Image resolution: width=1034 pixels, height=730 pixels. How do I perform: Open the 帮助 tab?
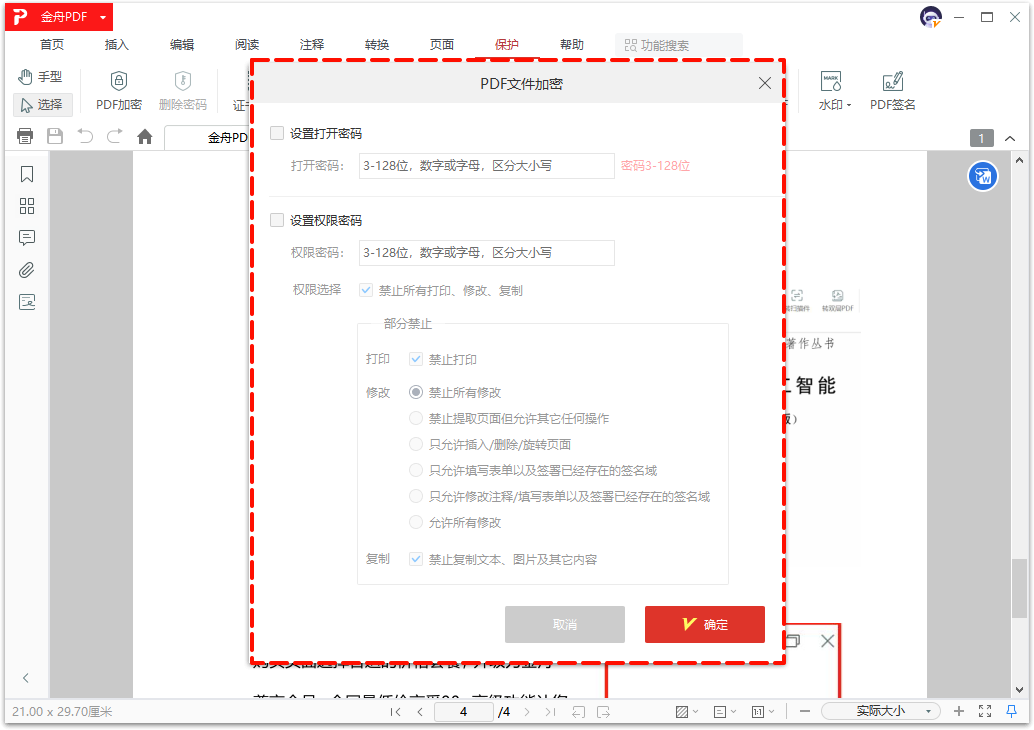pos(572,45)
